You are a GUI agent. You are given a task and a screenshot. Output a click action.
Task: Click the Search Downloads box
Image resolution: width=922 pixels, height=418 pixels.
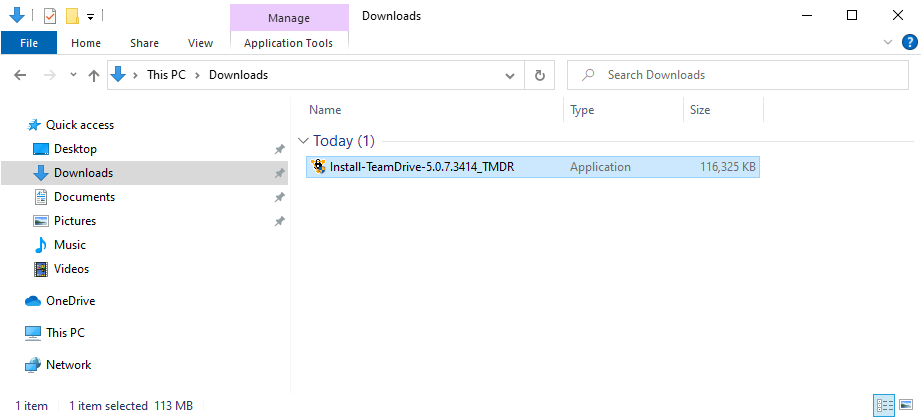tap(737, 75)
